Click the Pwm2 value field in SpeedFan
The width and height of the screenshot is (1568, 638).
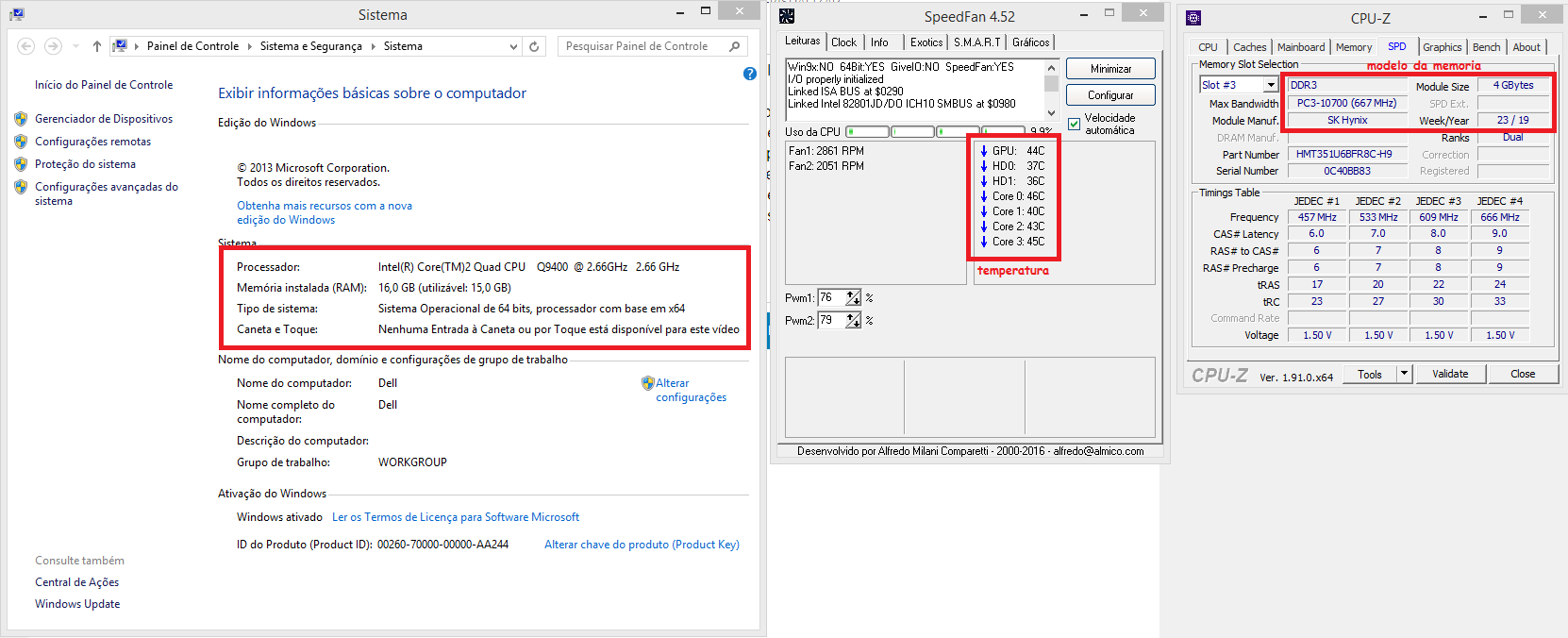pos(831,321)
